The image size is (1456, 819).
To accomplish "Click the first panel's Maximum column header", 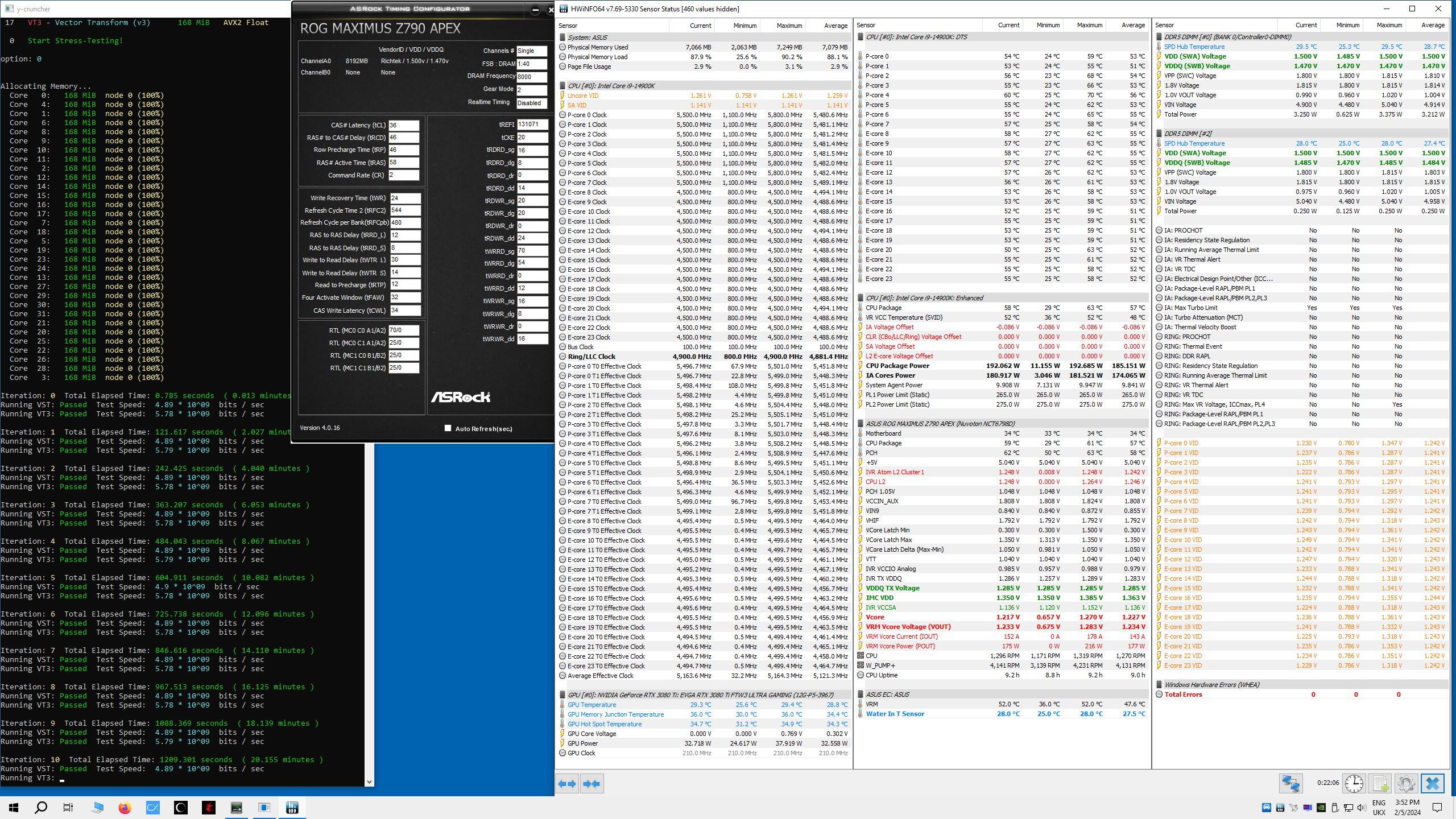I will 789,26.
